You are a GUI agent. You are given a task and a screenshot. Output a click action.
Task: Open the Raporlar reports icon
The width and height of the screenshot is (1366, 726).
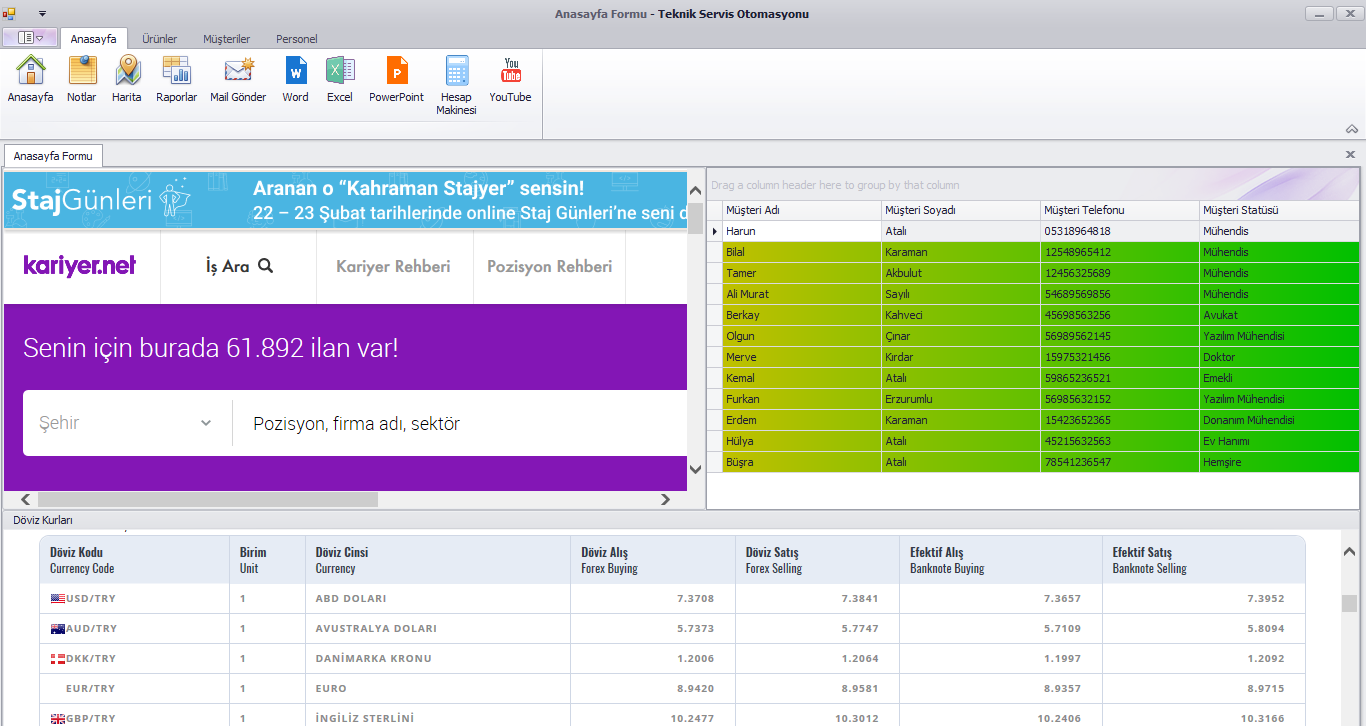click(x=176, y=80)
